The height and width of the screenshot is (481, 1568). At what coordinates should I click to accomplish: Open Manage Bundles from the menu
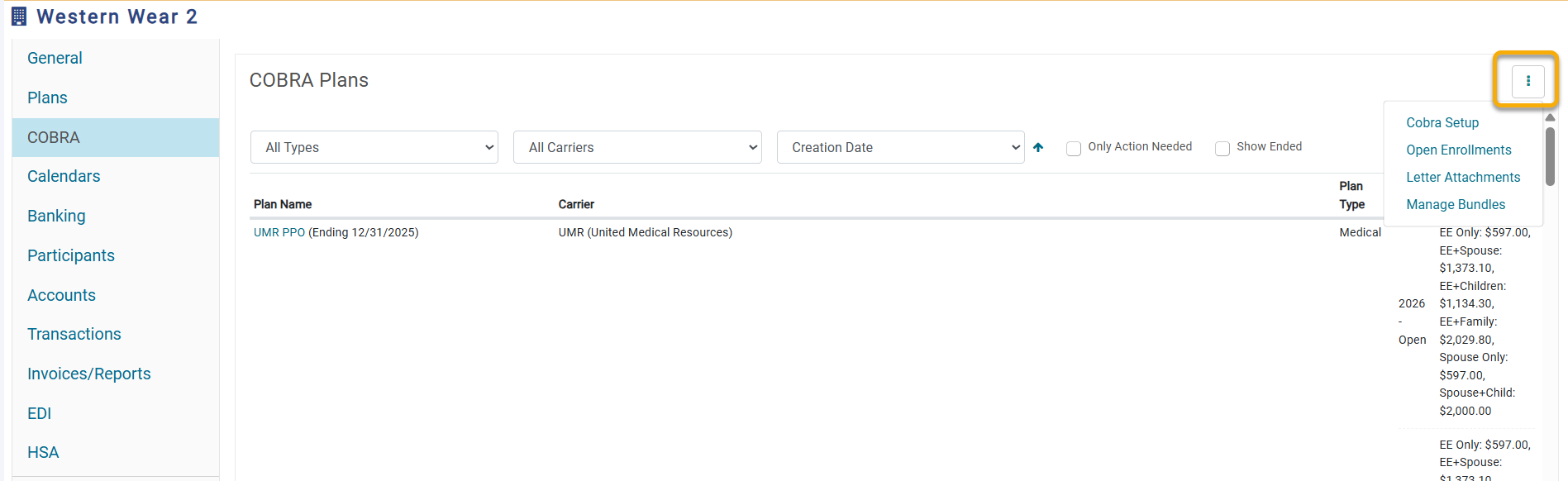(1456, 204)
